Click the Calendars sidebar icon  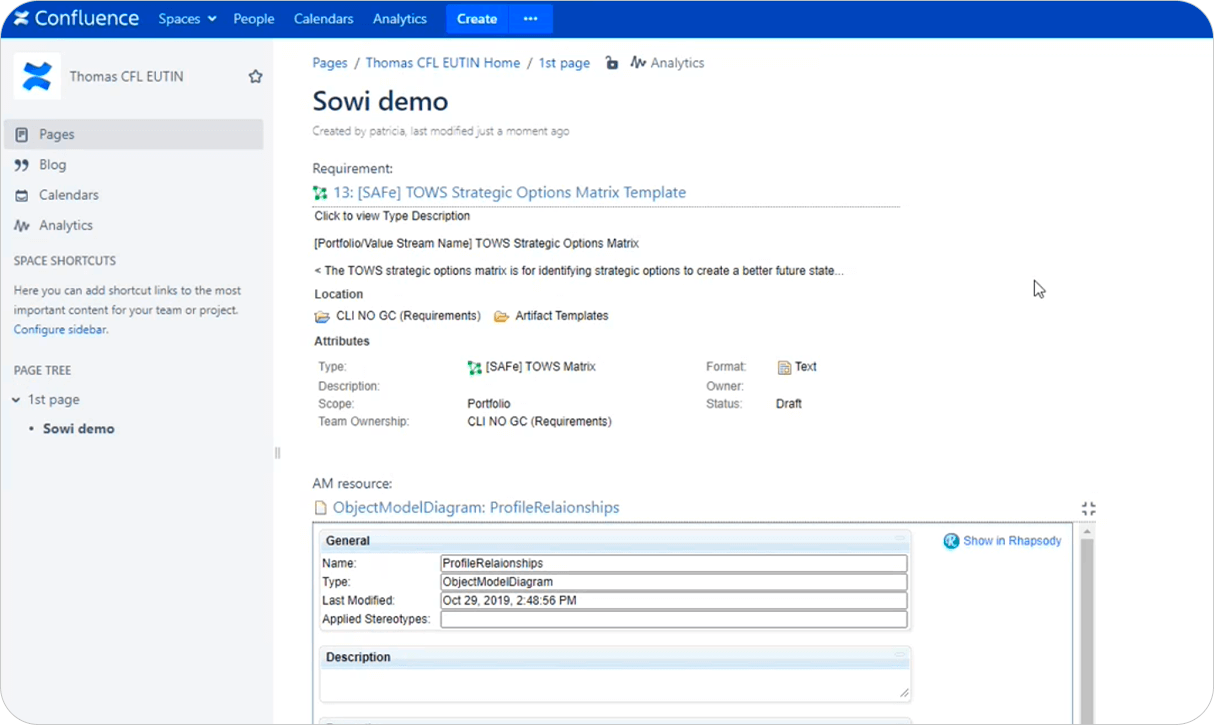[21, 196]
